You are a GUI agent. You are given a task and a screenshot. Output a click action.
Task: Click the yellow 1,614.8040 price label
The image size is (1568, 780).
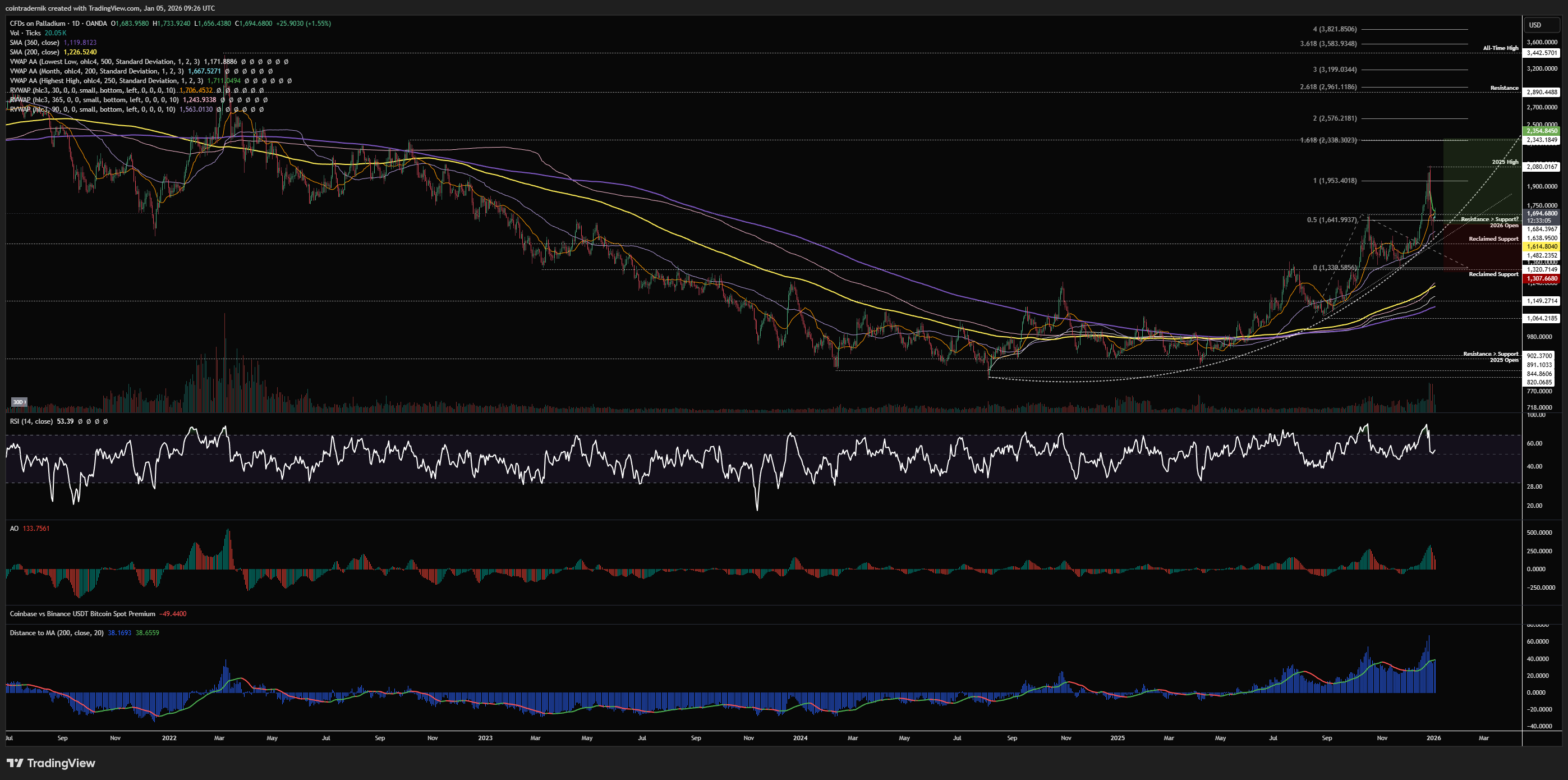click(x=1542, y=246)
